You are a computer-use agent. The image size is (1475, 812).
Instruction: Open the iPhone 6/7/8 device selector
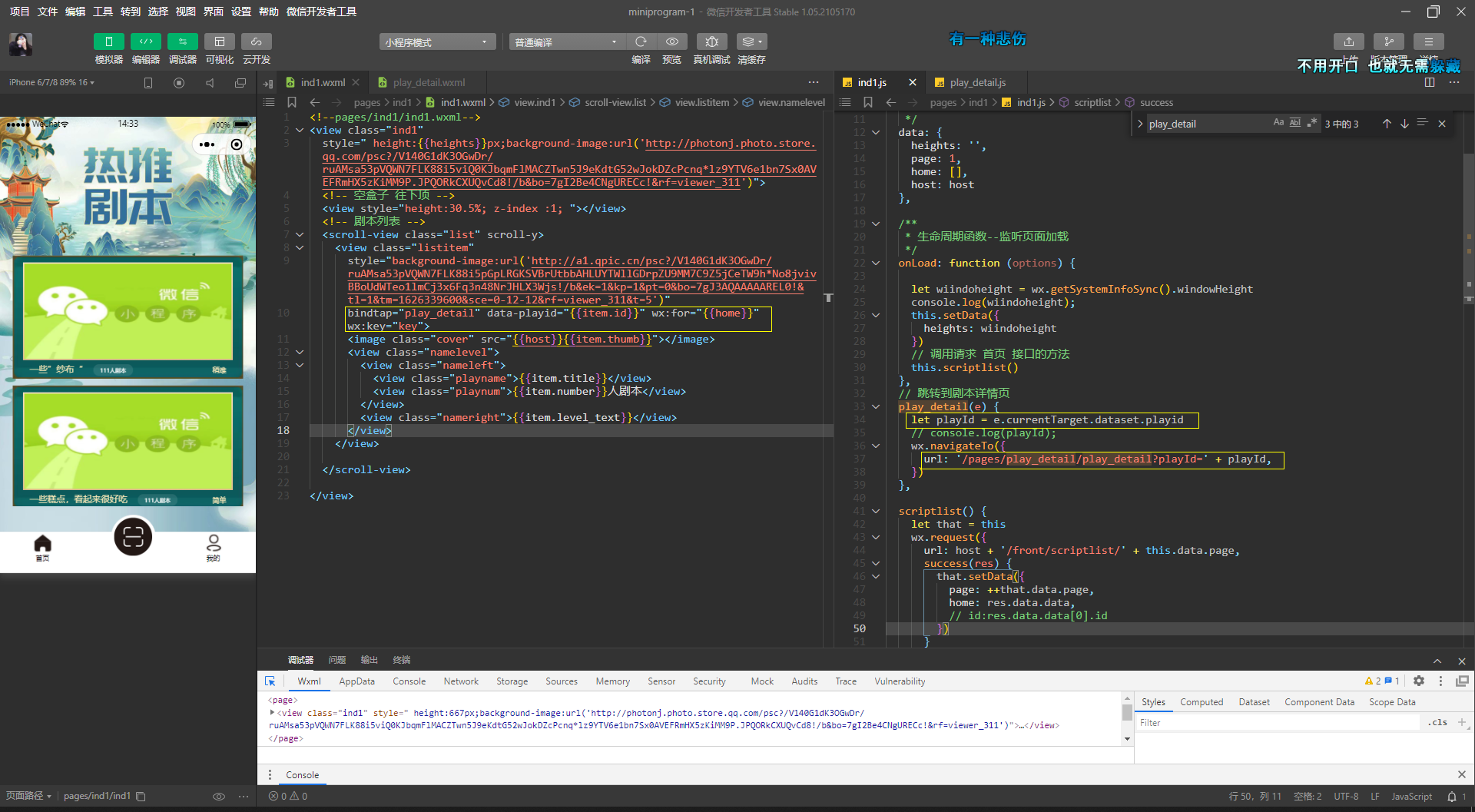tap(51, 82)
